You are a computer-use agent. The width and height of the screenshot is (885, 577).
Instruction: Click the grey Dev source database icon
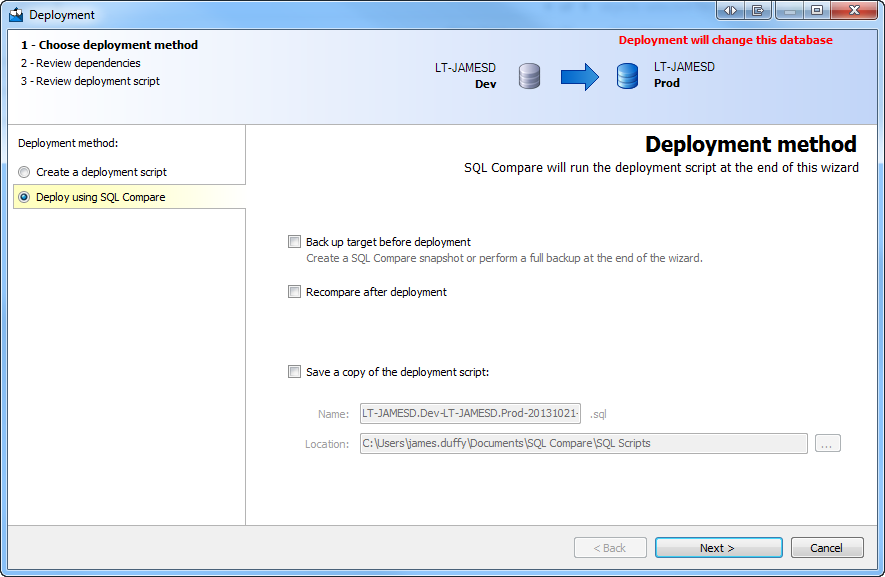(530, 76)
